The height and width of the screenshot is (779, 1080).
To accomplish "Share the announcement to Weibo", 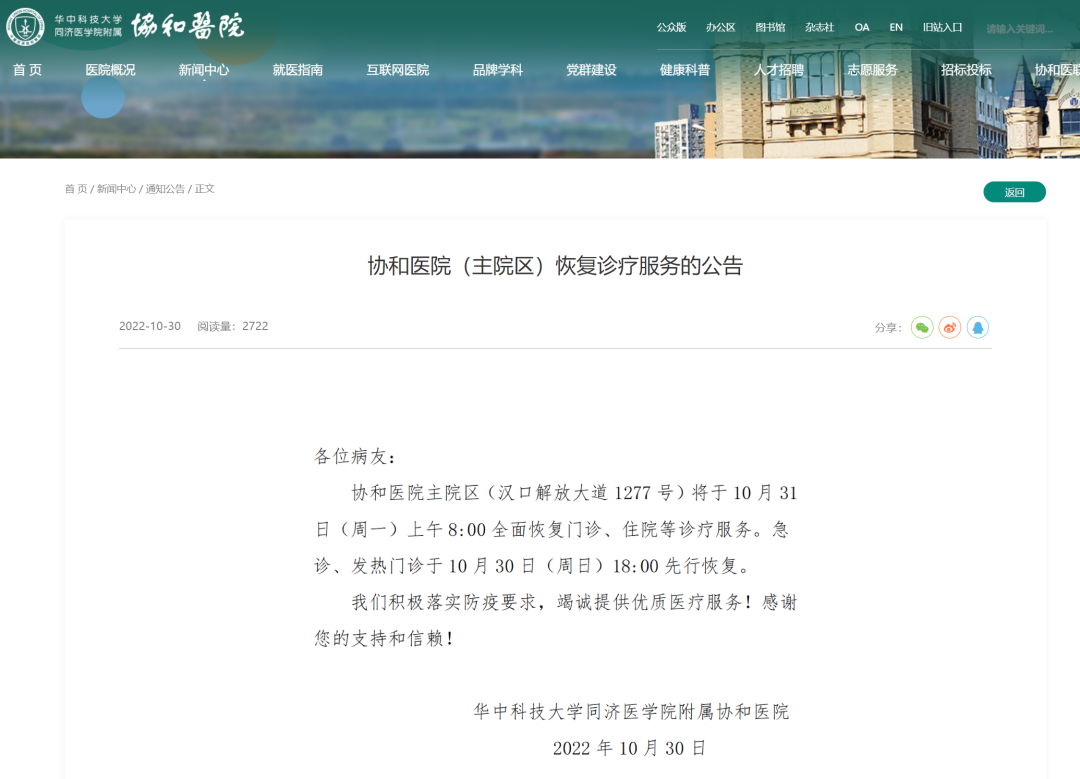I will (x=950, y=327).
